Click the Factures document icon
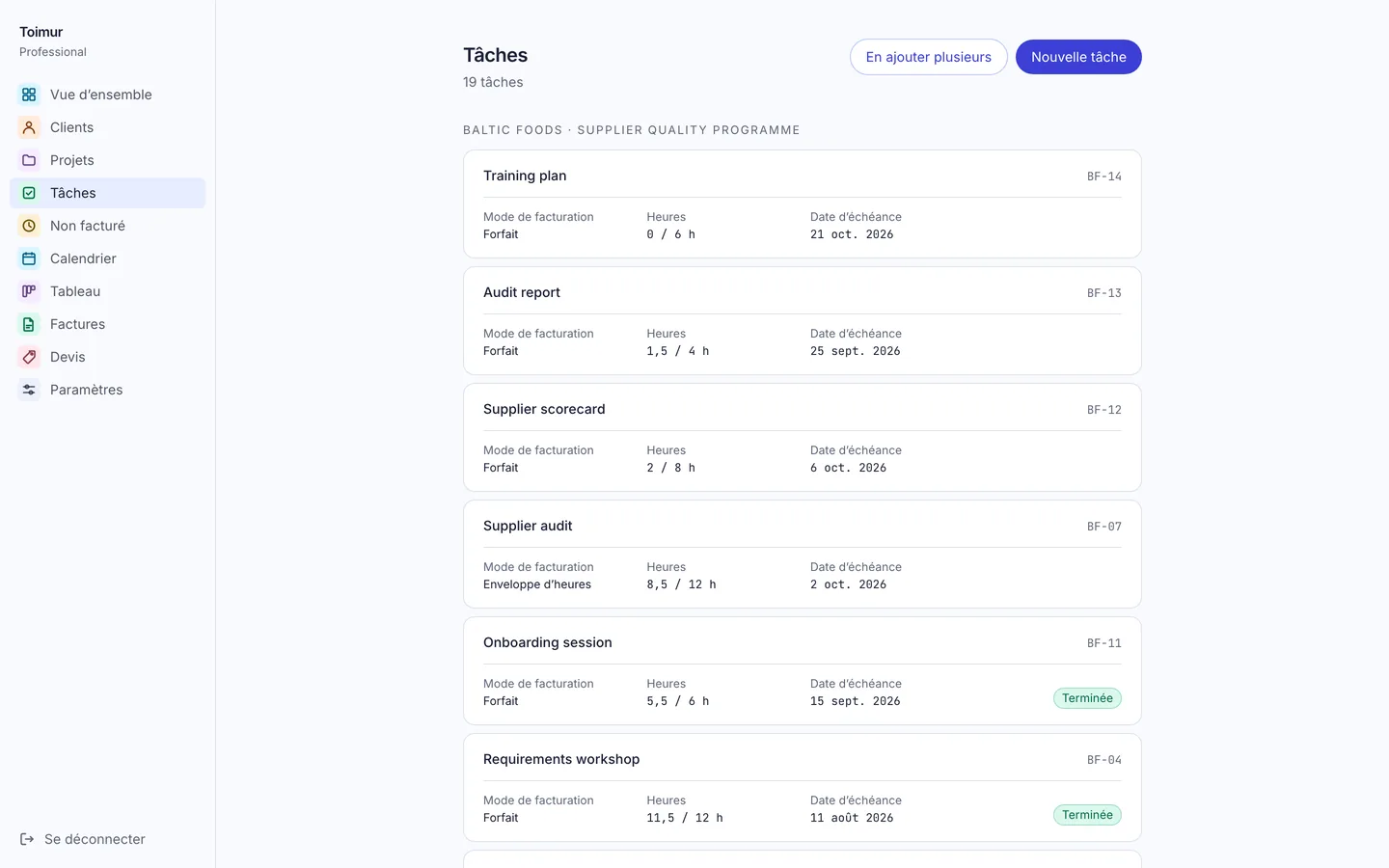The width and height of the screenshot is (1389, 868). (29, 324)
